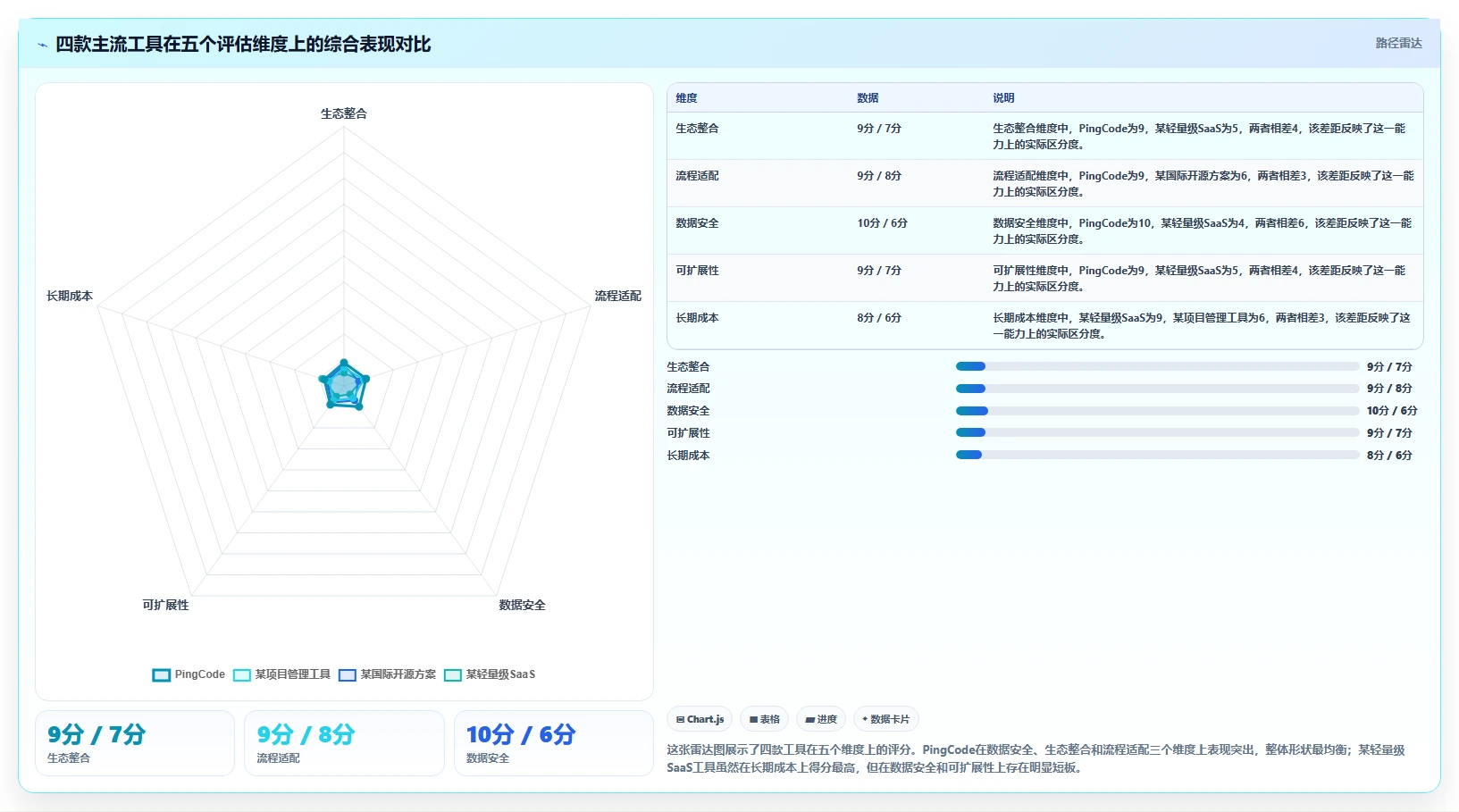
Task: Click the 数据安全 progress bar
Action: [1157, 411]
